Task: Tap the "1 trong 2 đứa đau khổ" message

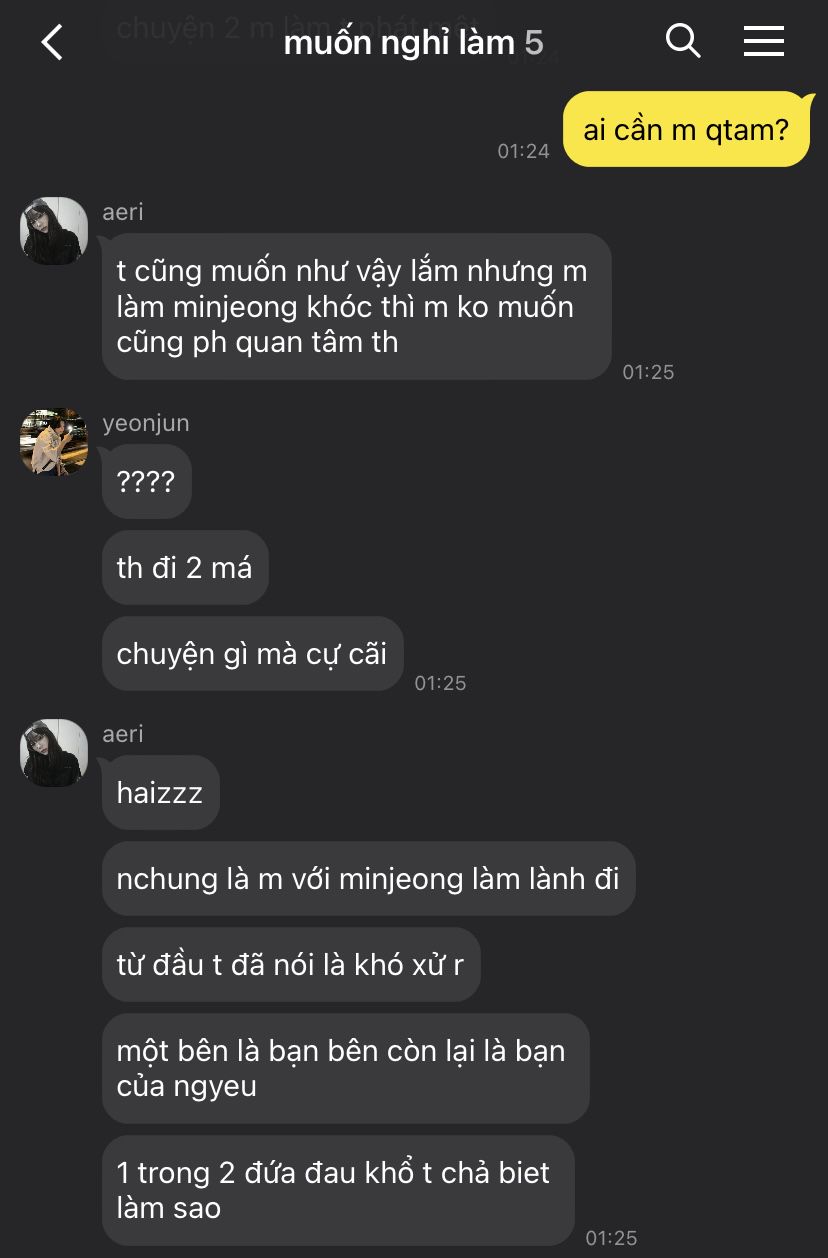Action: (338, 1190)
